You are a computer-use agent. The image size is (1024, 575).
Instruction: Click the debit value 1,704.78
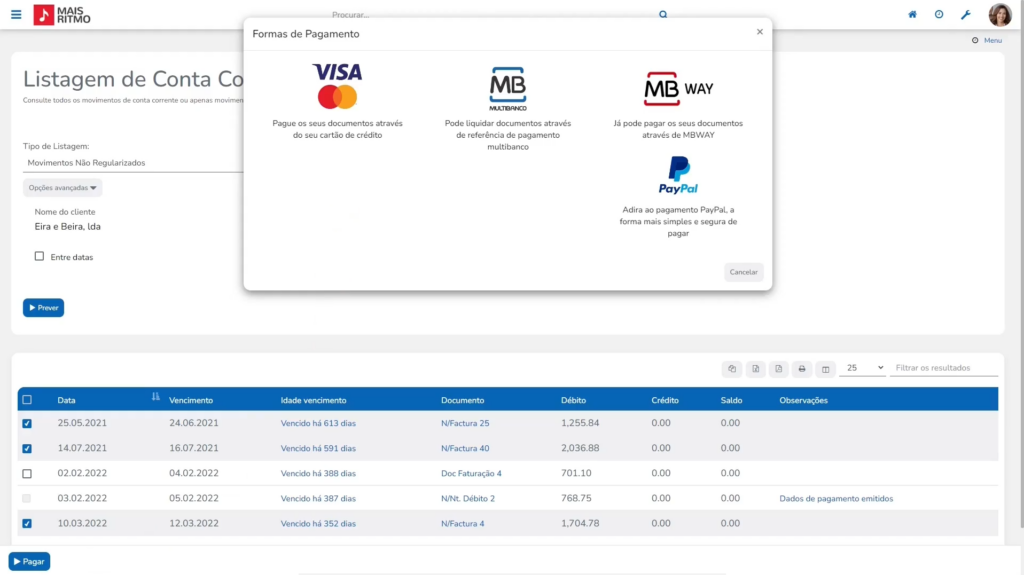[x=580, y=523]
